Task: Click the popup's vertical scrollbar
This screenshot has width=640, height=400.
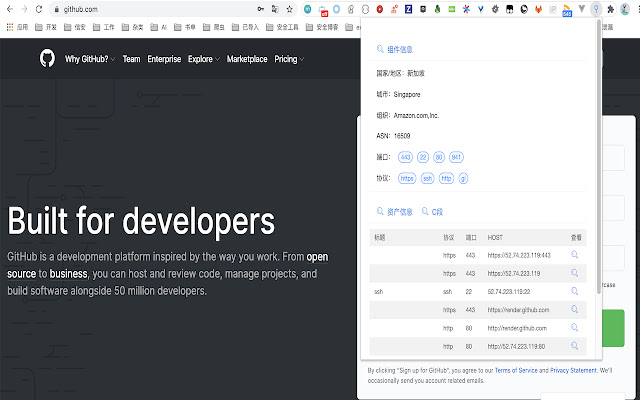Action: (x=599, y=150)
